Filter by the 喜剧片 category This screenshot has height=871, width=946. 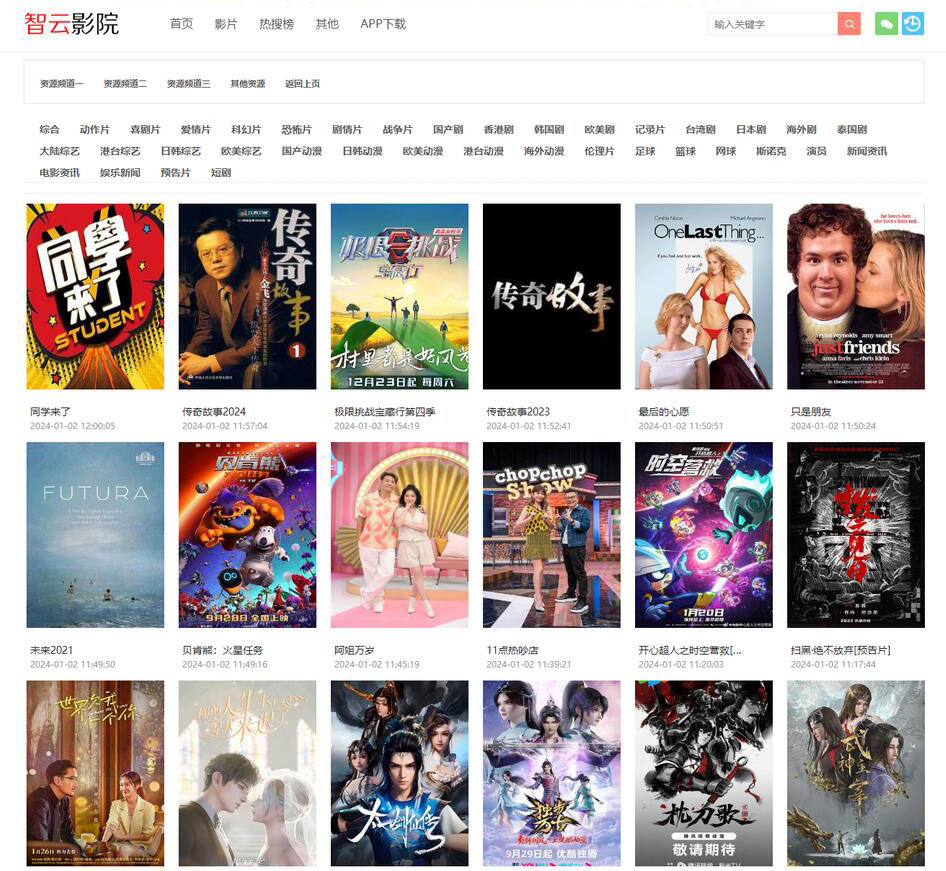pyautogui.click(x=145, y=130)
